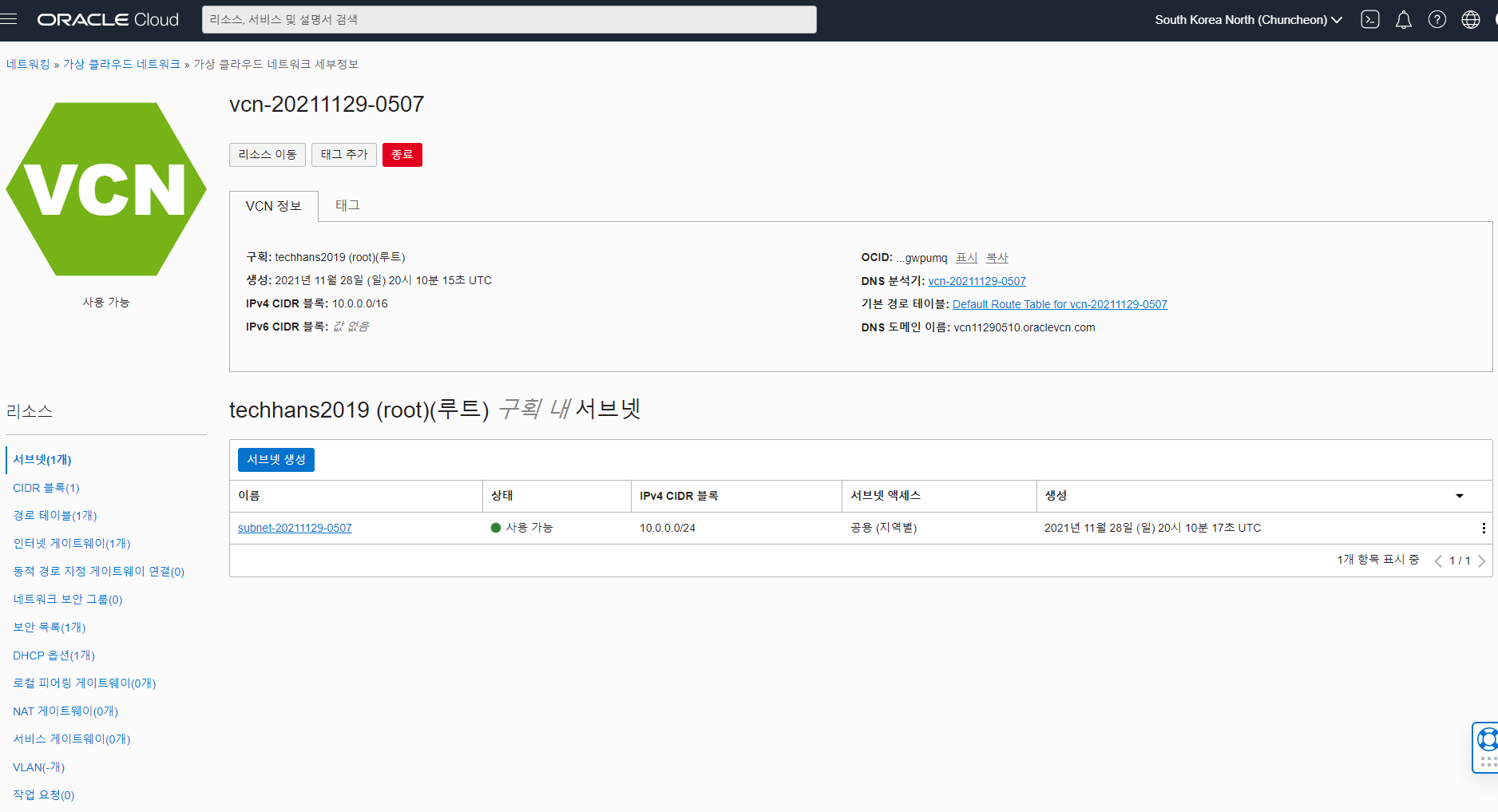This screenshot has width=1498, height=812.
Task: Select 작업 요청(0) in resources list
Action: click(x=44, y=795)
